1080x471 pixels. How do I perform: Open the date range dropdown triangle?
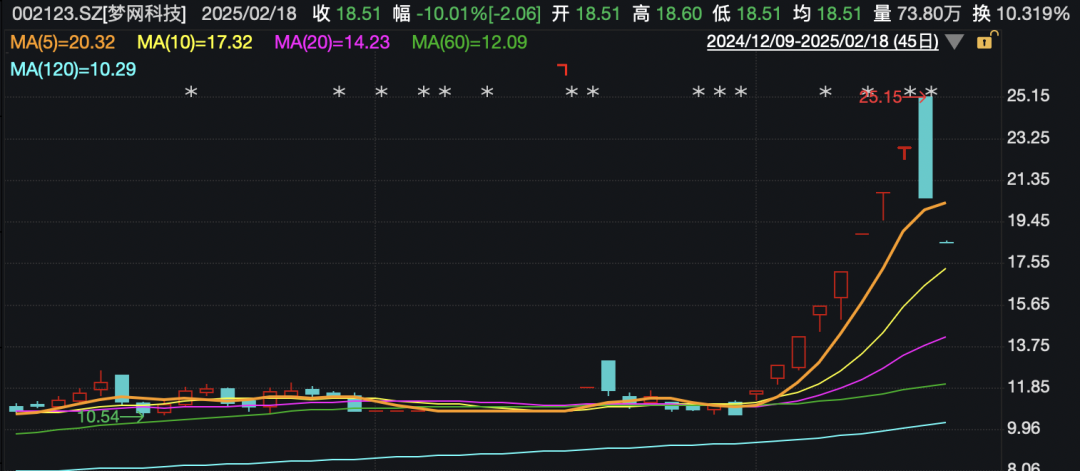[x=956, y=42]
